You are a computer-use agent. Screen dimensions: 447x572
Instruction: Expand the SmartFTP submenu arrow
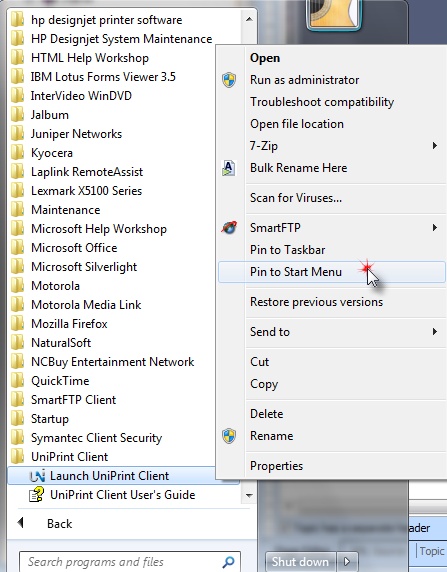coord(435,228)
